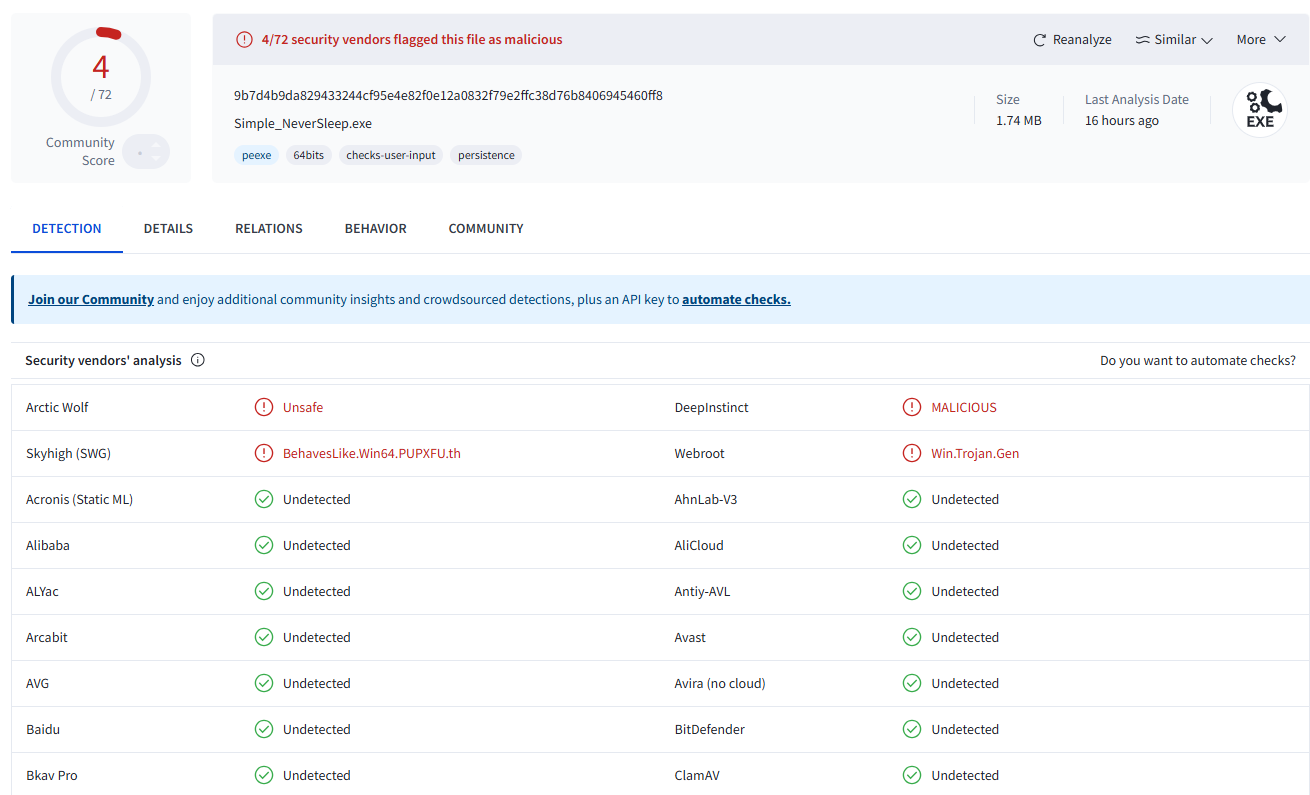Click the Simple_NeverSleep.exe file name
The height and width of the screenshot is (795, 1310).
tap(303, 124)
